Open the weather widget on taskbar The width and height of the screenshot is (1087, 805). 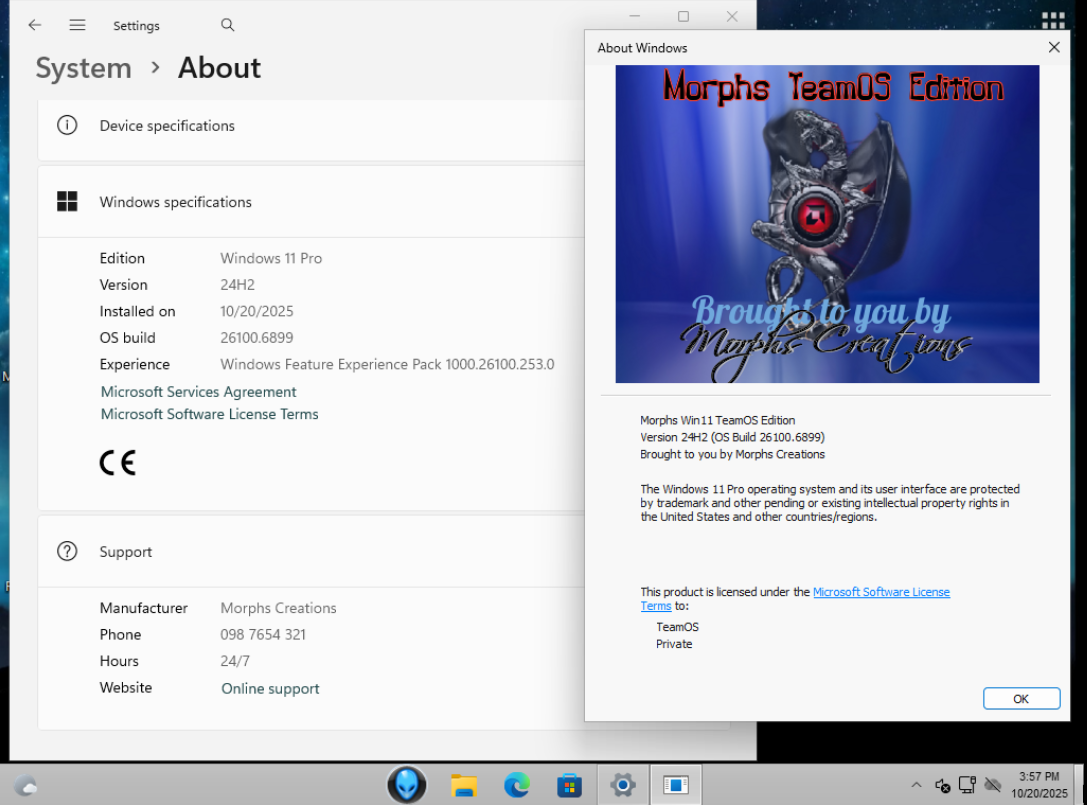(x=26, y=786)
